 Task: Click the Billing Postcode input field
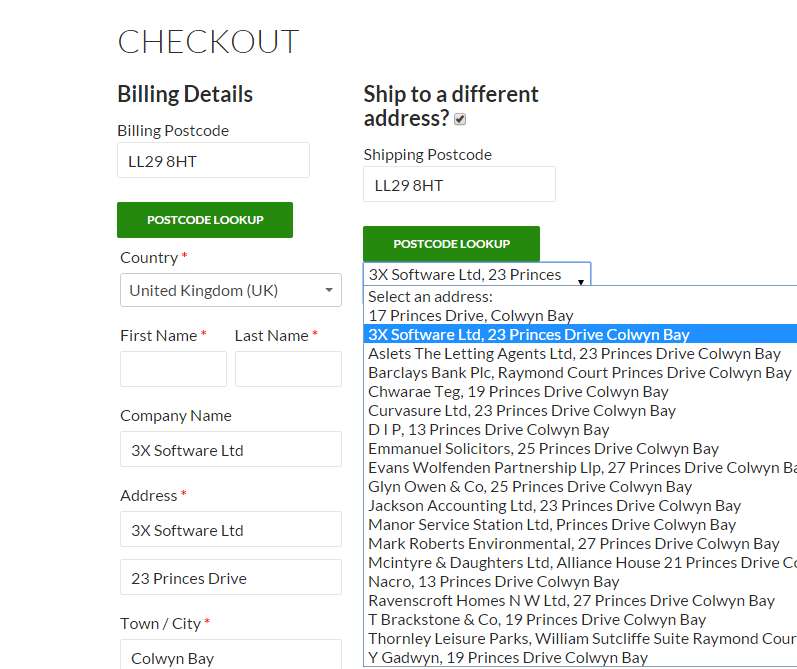click(x=213, y=160)
